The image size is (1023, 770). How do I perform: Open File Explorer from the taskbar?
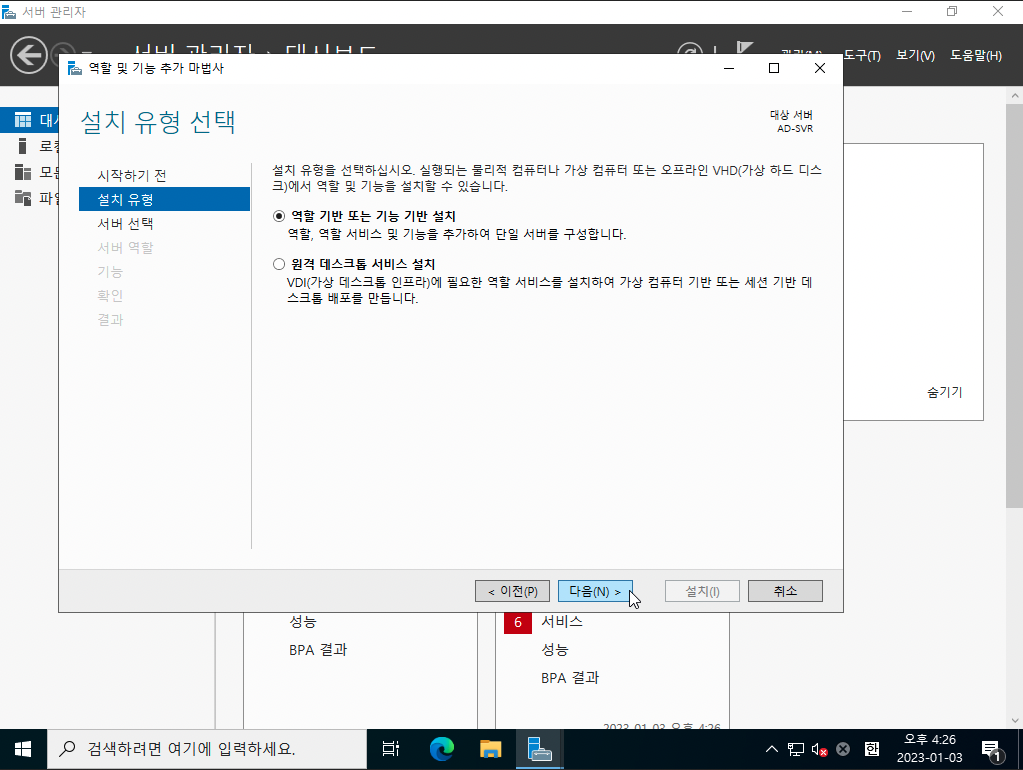point(490,749)
